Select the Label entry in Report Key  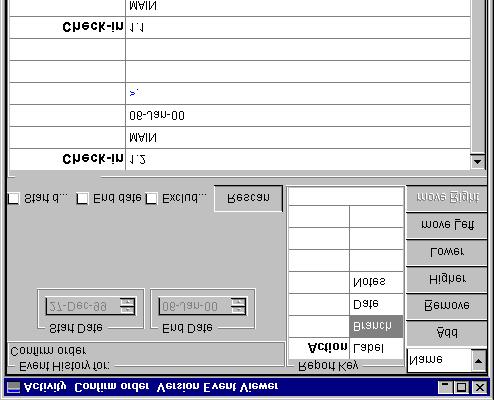pos(376,348)
